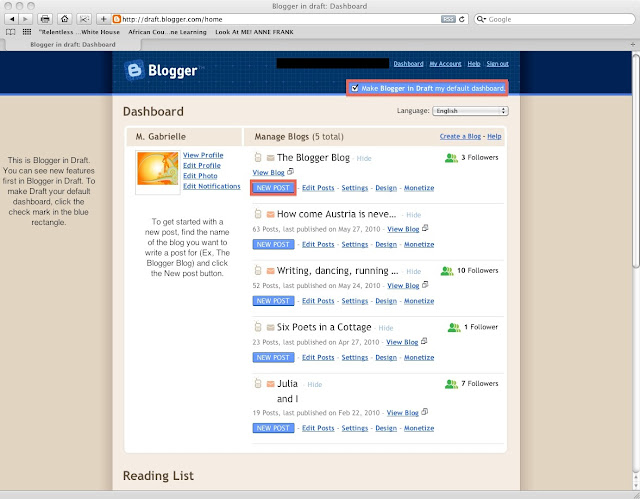Open Monetize for Six Poets in a Cottage
Screen dimensions: 640x499
[x=419, y=357]
